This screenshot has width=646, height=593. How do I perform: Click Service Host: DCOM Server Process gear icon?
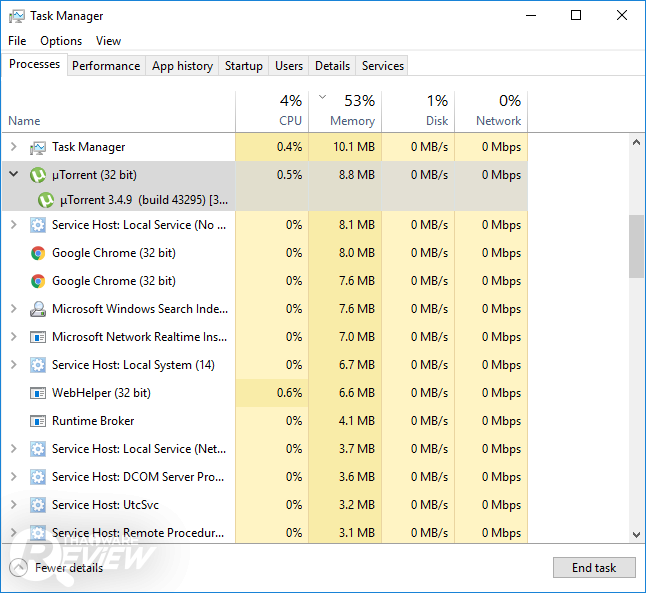pyautogui.click(x=38, y=477)
